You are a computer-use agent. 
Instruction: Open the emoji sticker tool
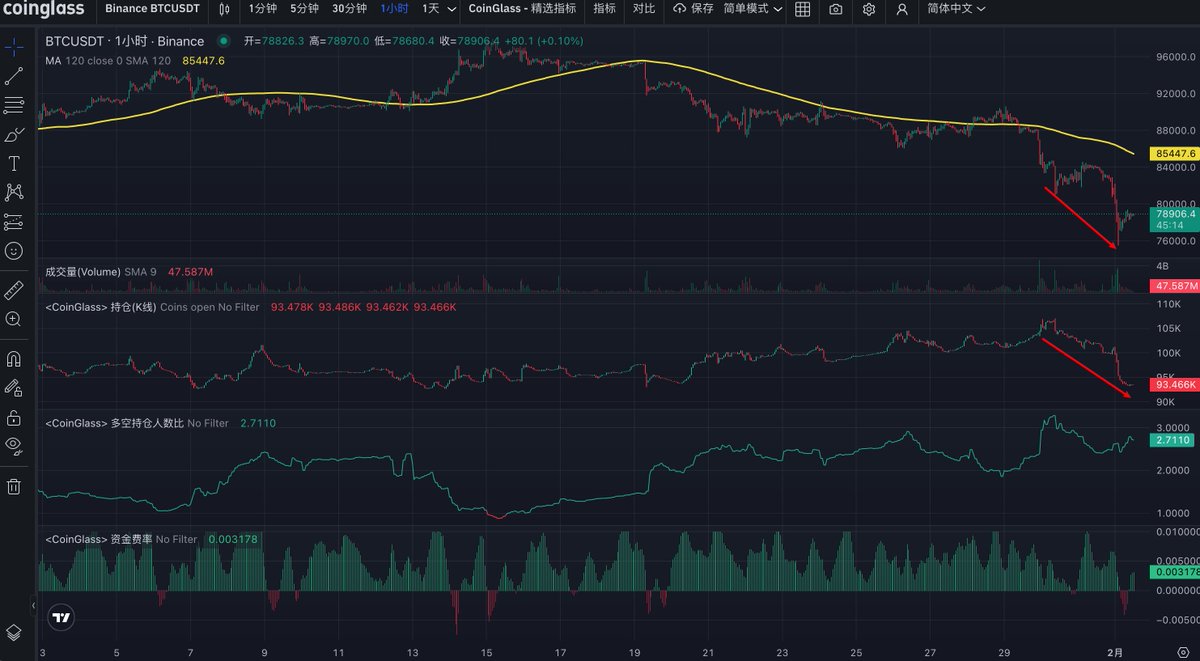14,251
